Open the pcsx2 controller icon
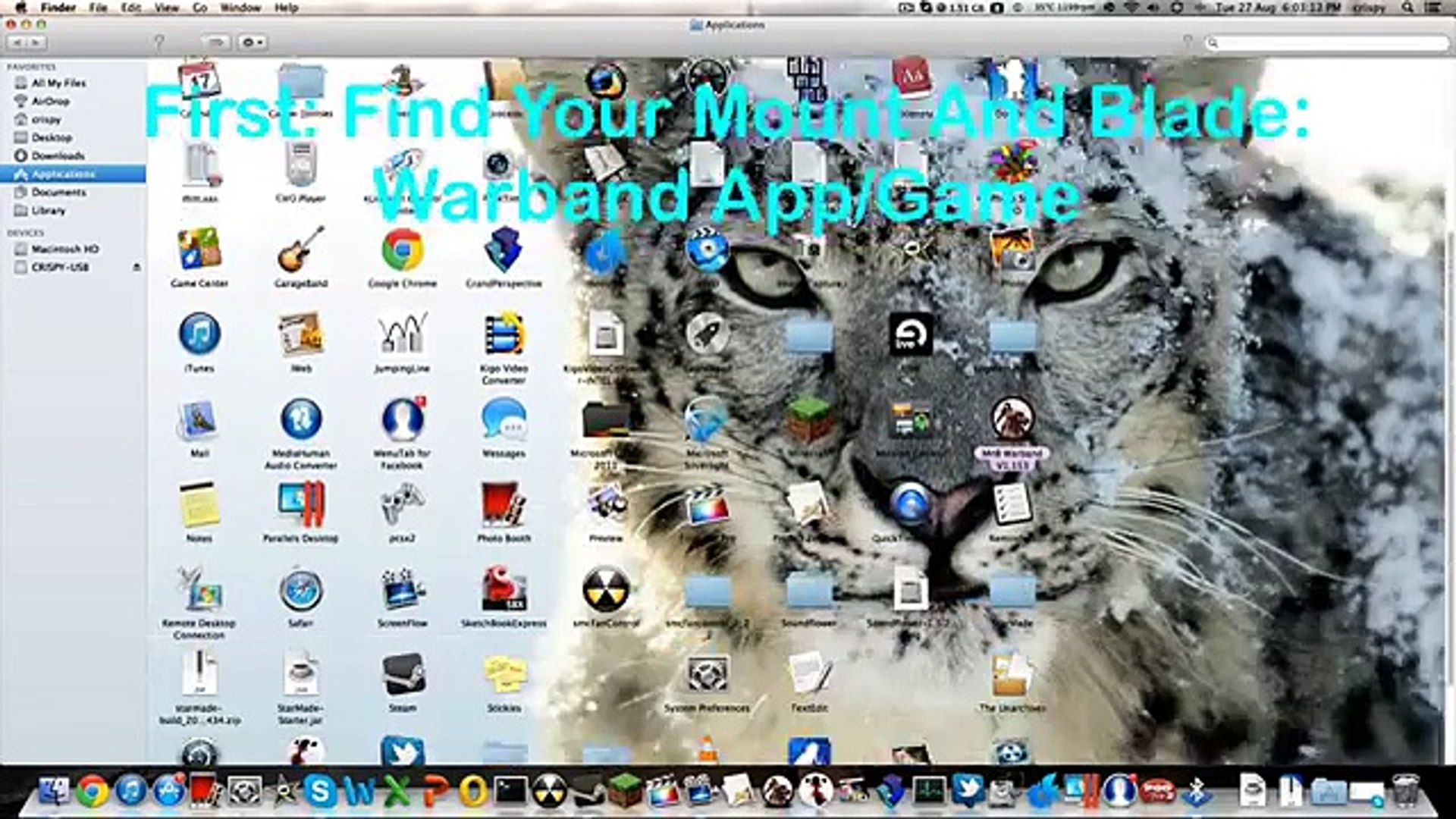 tap(402, 504)
